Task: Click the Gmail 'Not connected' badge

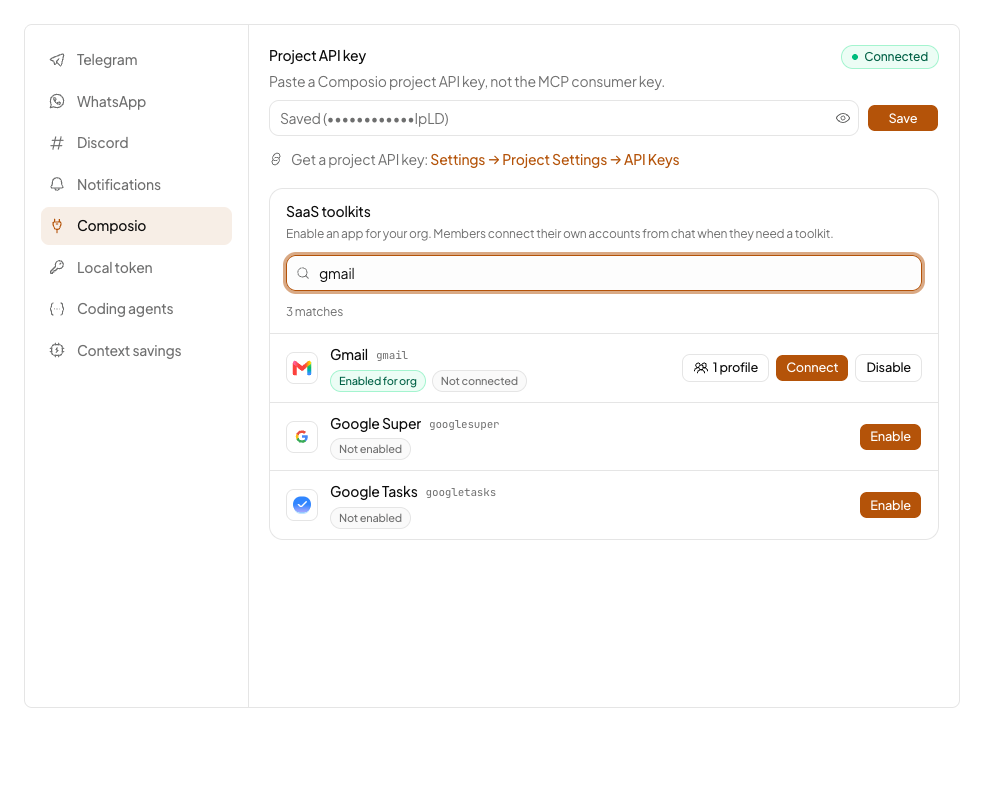Action: 479,381
